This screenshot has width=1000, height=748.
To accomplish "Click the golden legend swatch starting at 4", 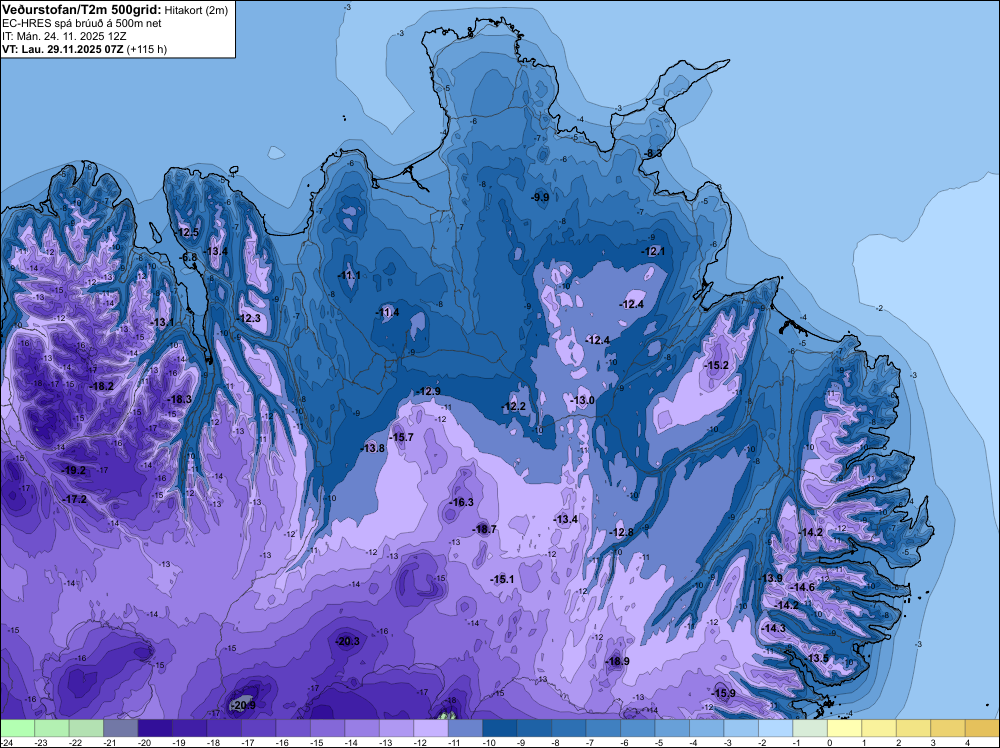I will coord(982,728).
